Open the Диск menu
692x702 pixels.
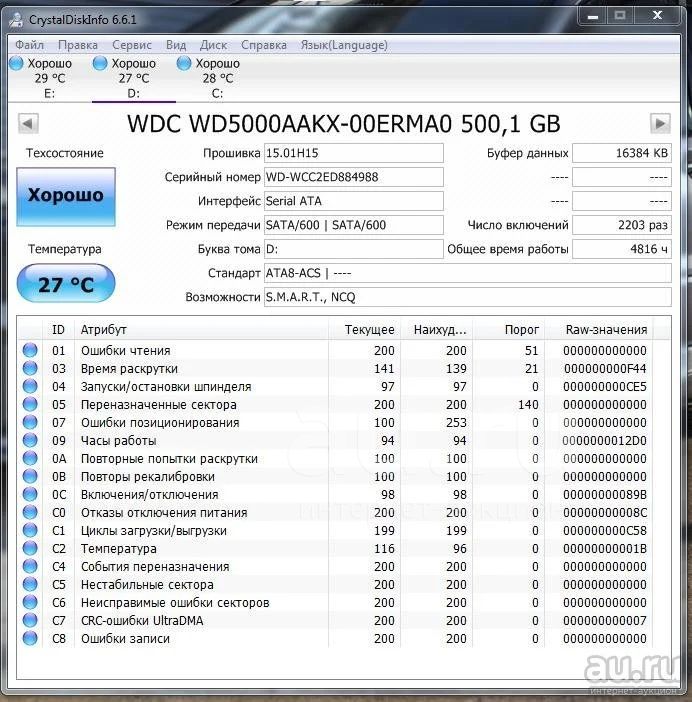(213, 45)
